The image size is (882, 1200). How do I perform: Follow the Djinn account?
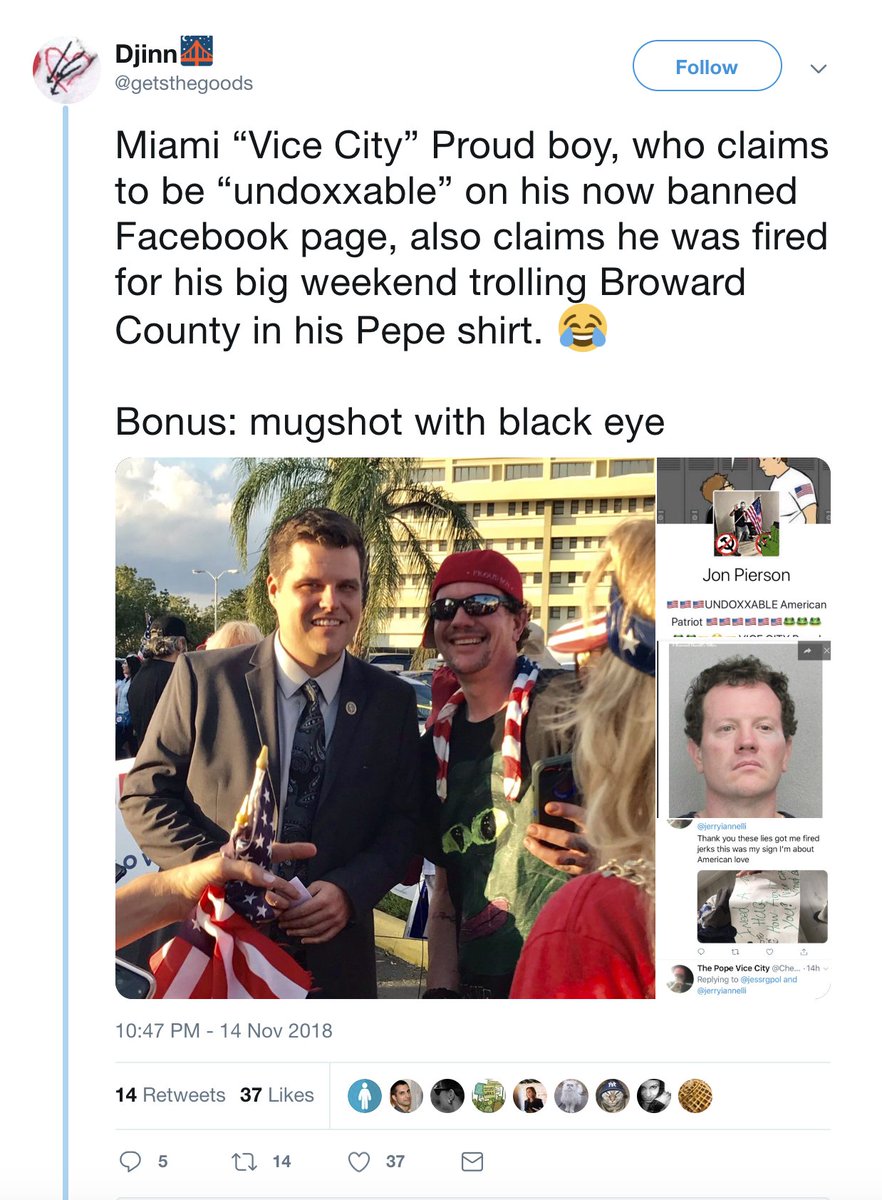[707, 67]
